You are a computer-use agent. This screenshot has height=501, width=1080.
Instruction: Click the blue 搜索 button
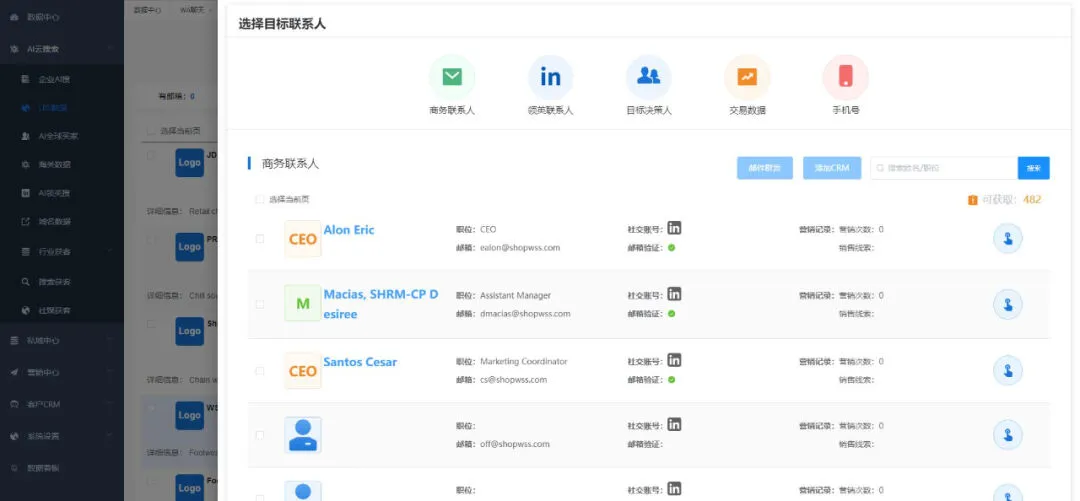pos(1034,168)
